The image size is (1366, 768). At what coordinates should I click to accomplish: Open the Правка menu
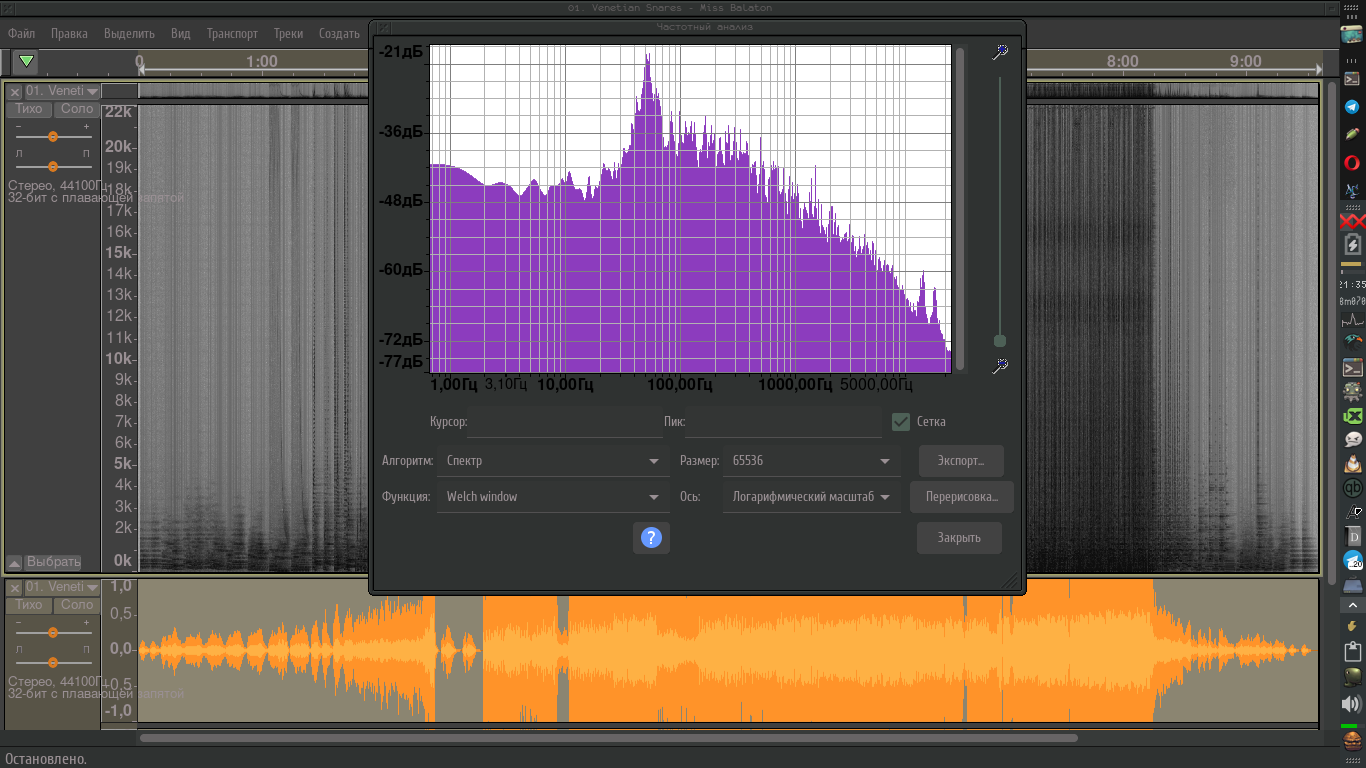pos(69,33)
